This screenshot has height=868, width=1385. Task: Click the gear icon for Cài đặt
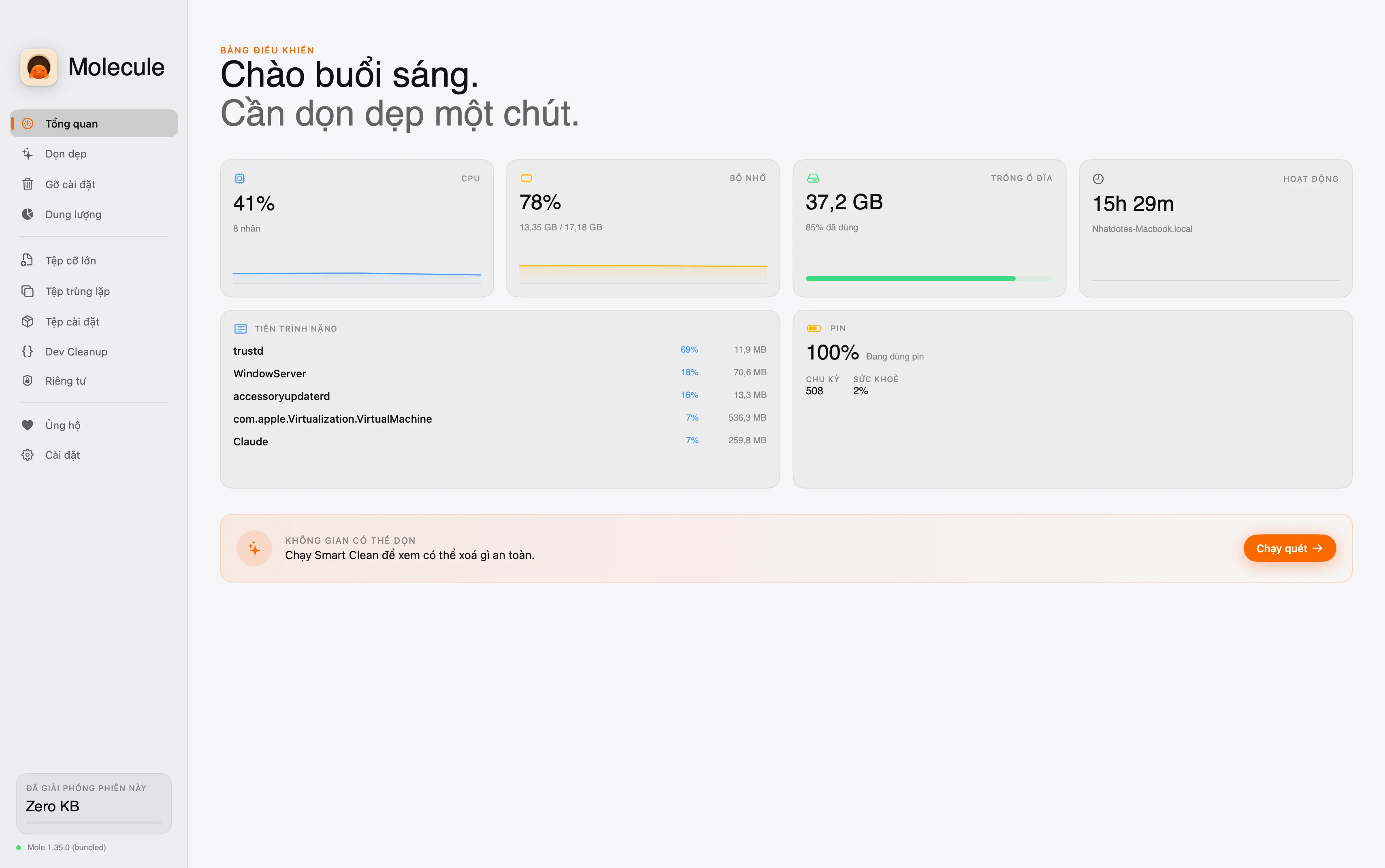click(27, 455)
